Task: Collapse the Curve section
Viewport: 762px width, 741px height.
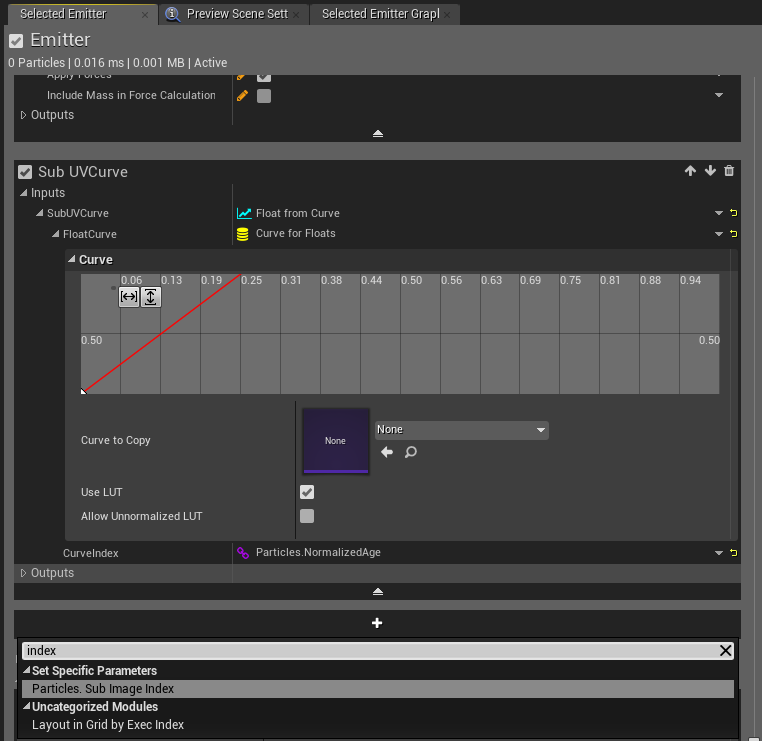Action: pos(71,259)
